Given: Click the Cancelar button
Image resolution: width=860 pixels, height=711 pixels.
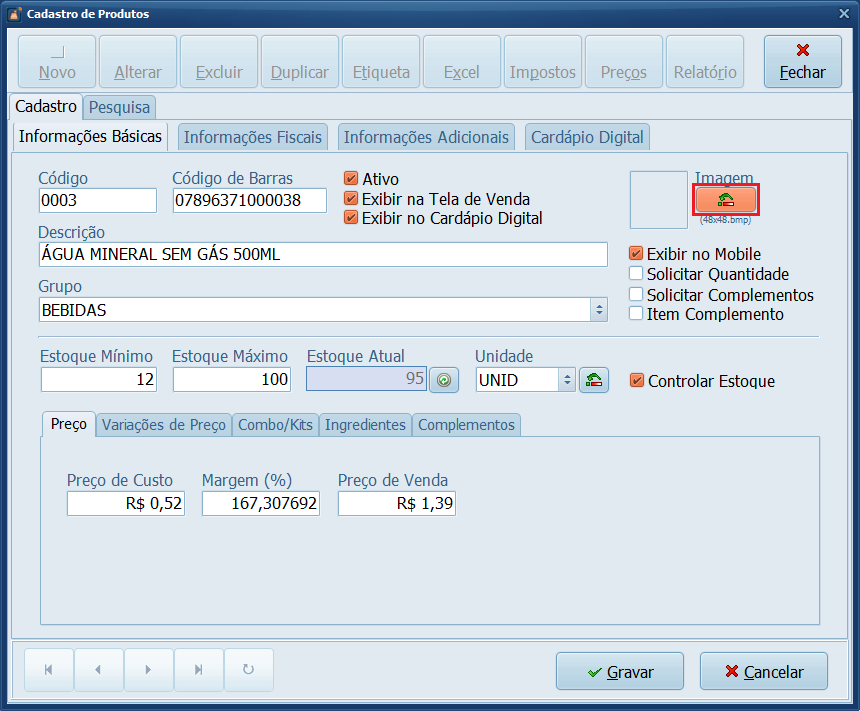Looking at the screenshot, I should click(x=764, y=672).
